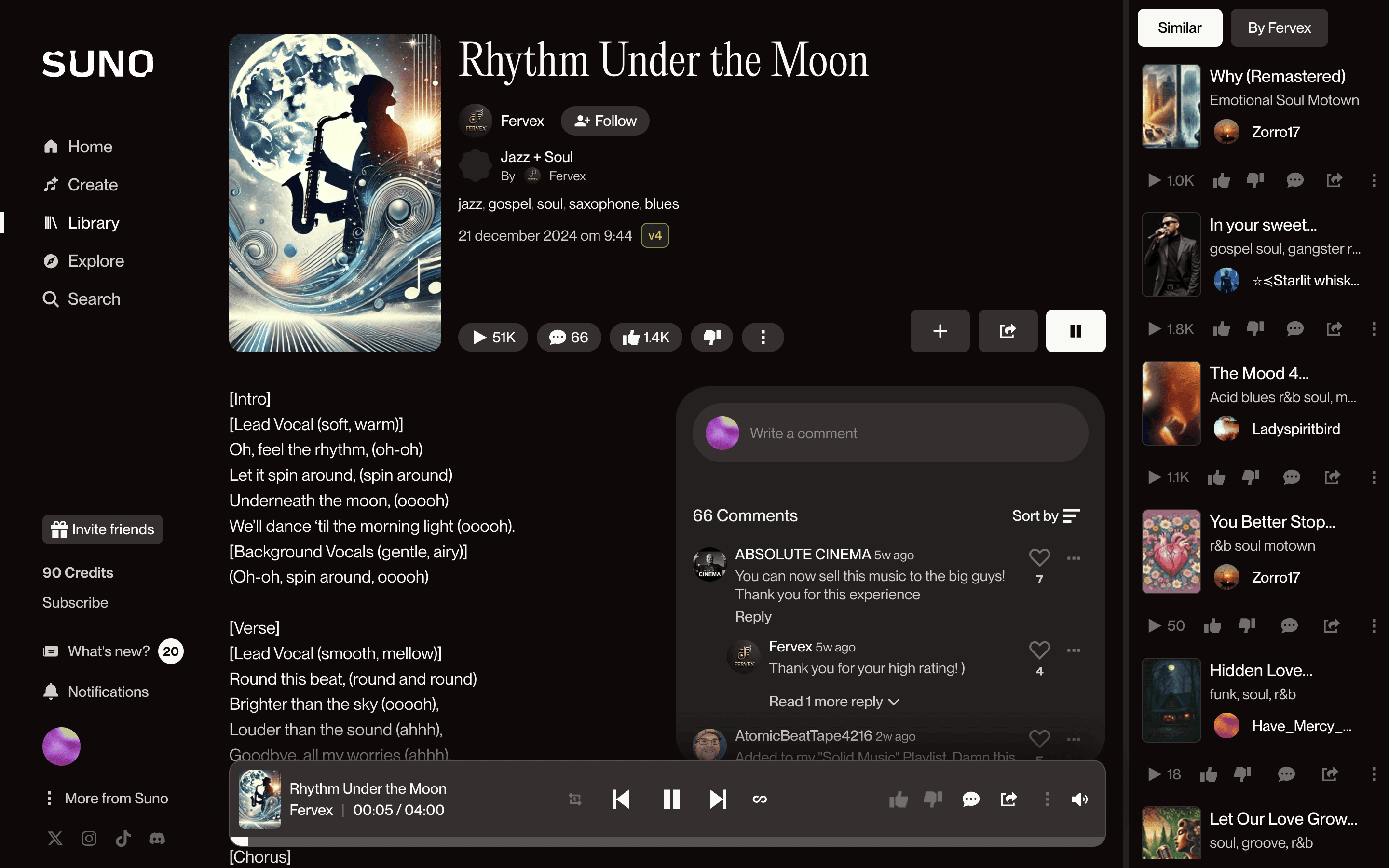This screenshot has width=1389, height=868.
Task: Pause playback in the bottom player bar
Action: (671, 799)
